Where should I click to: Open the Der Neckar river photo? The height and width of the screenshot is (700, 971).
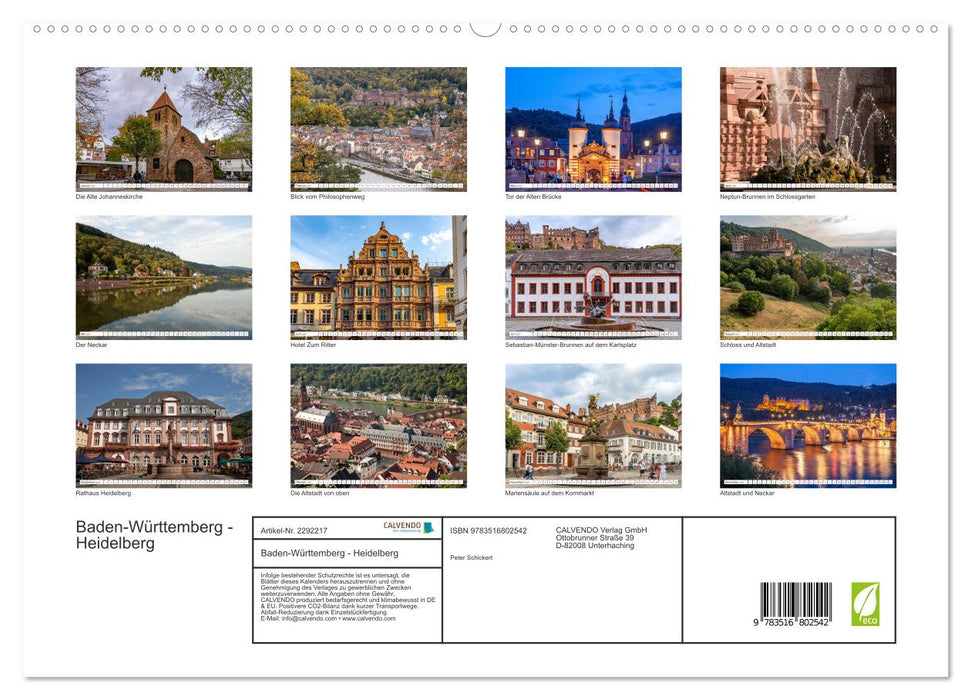click(163, 277)
